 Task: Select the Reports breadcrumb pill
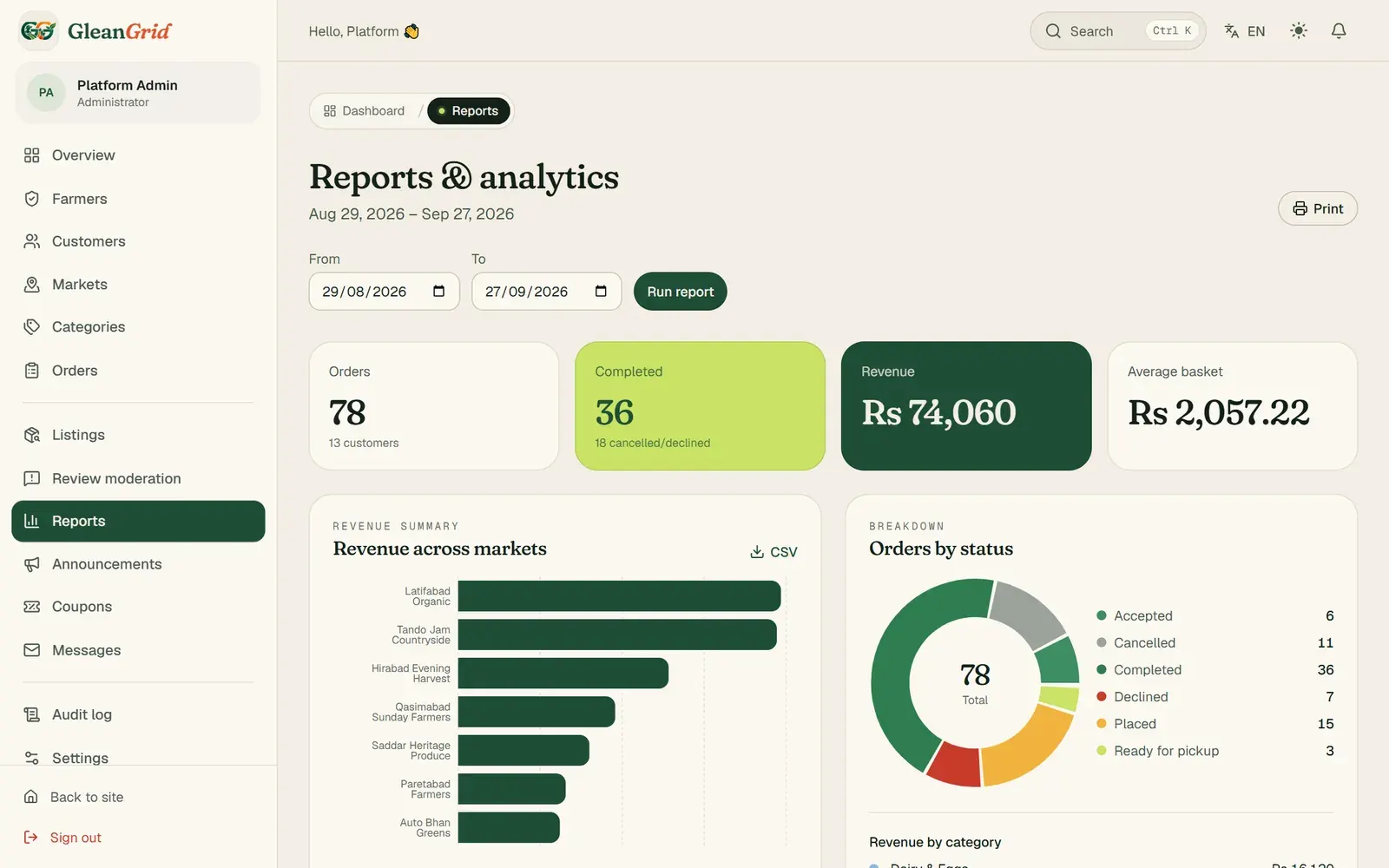pyautogui.click(x=469, y=111)
